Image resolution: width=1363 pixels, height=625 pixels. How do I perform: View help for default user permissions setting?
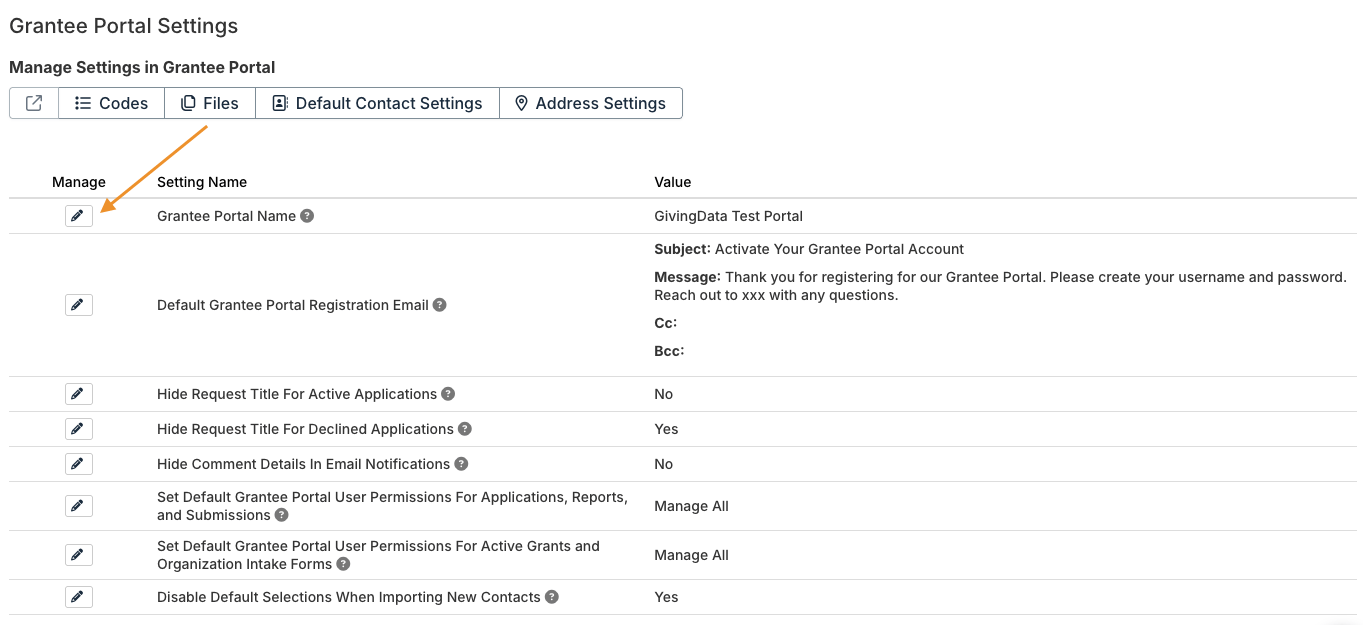[x=281, y=514]
